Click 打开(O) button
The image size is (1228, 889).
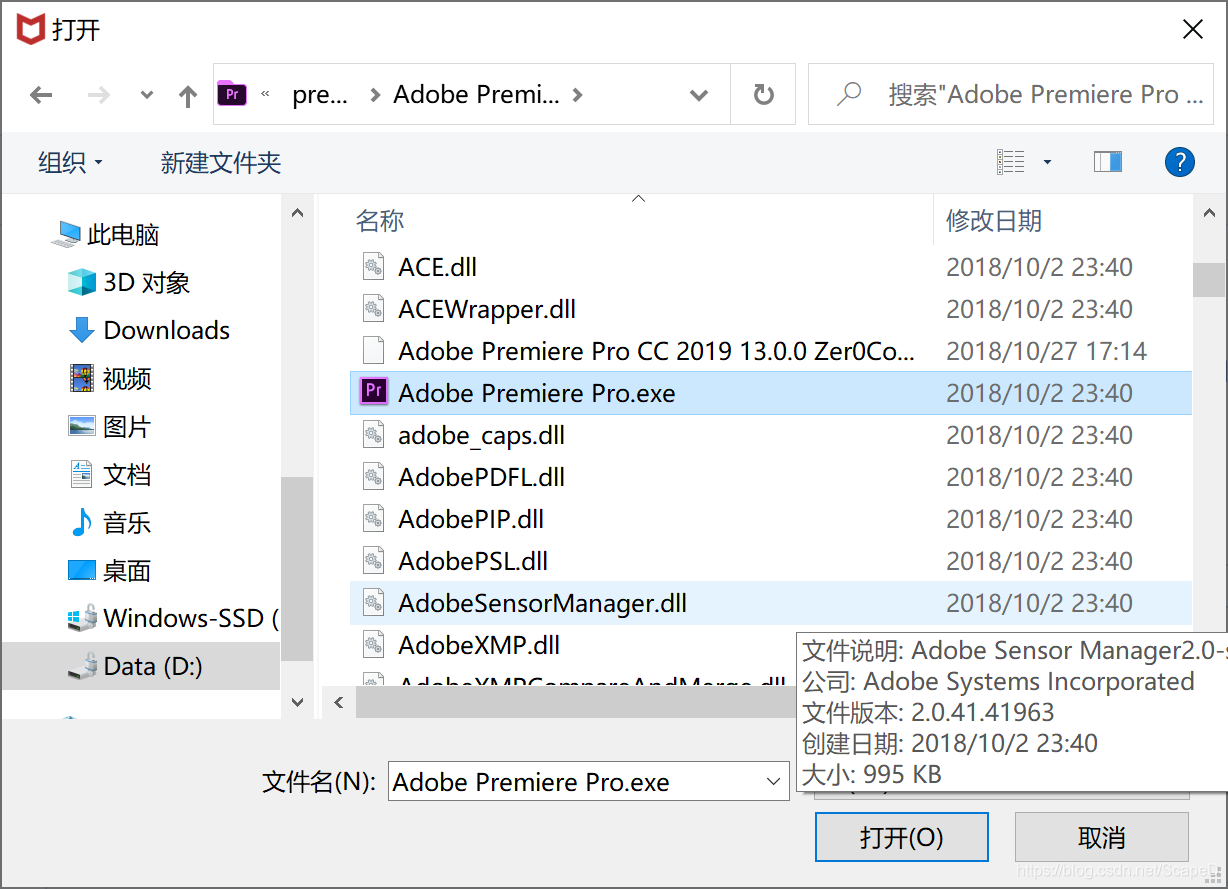coord(902,837)
